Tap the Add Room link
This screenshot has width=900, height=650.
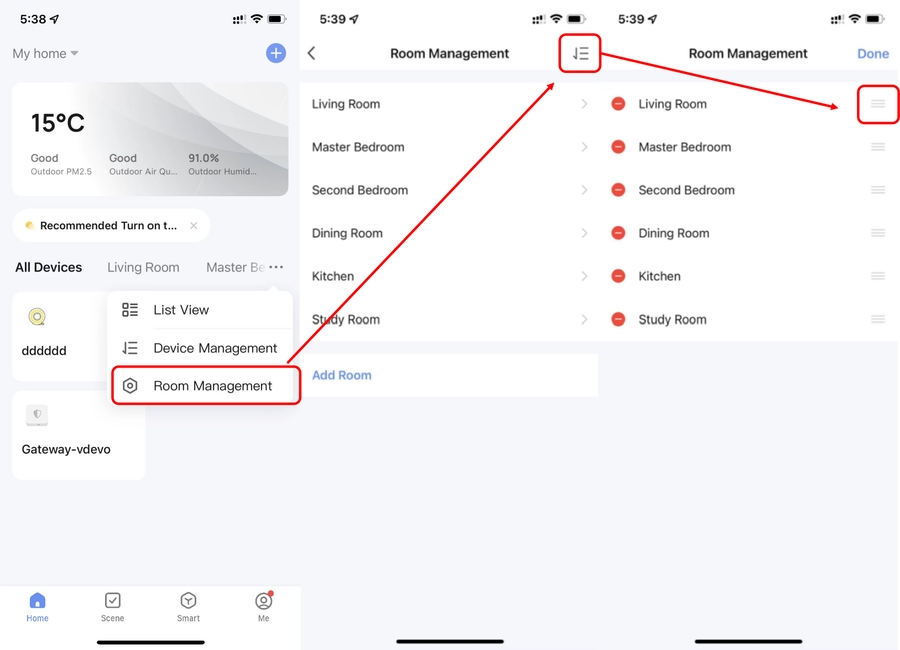[342, 375]
